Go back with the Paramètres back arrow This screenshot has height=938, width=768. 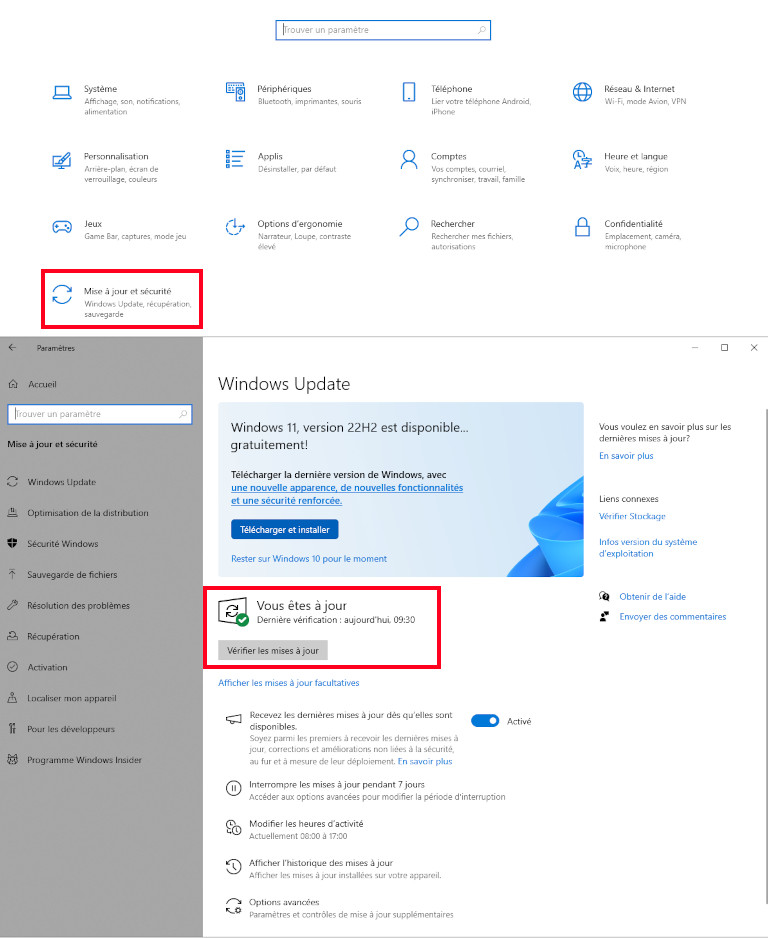tap(12, 348)
